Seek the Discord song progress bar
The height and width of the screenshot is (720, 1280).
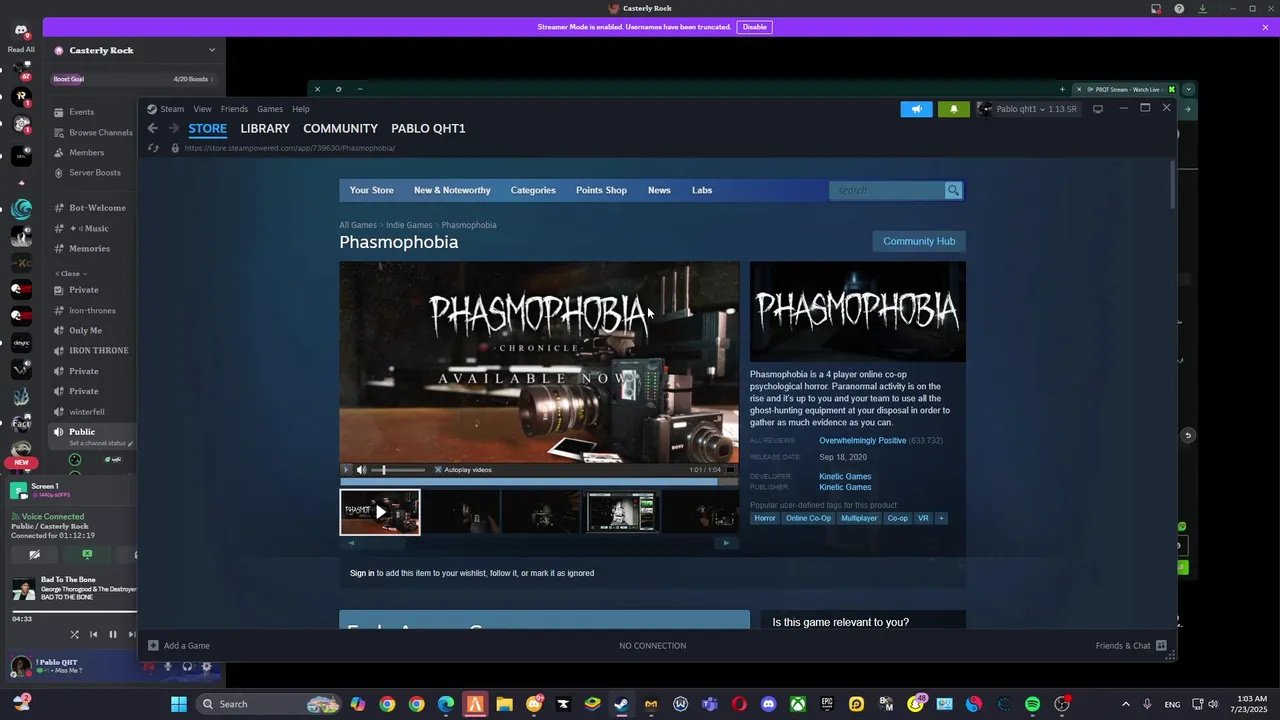74,611
